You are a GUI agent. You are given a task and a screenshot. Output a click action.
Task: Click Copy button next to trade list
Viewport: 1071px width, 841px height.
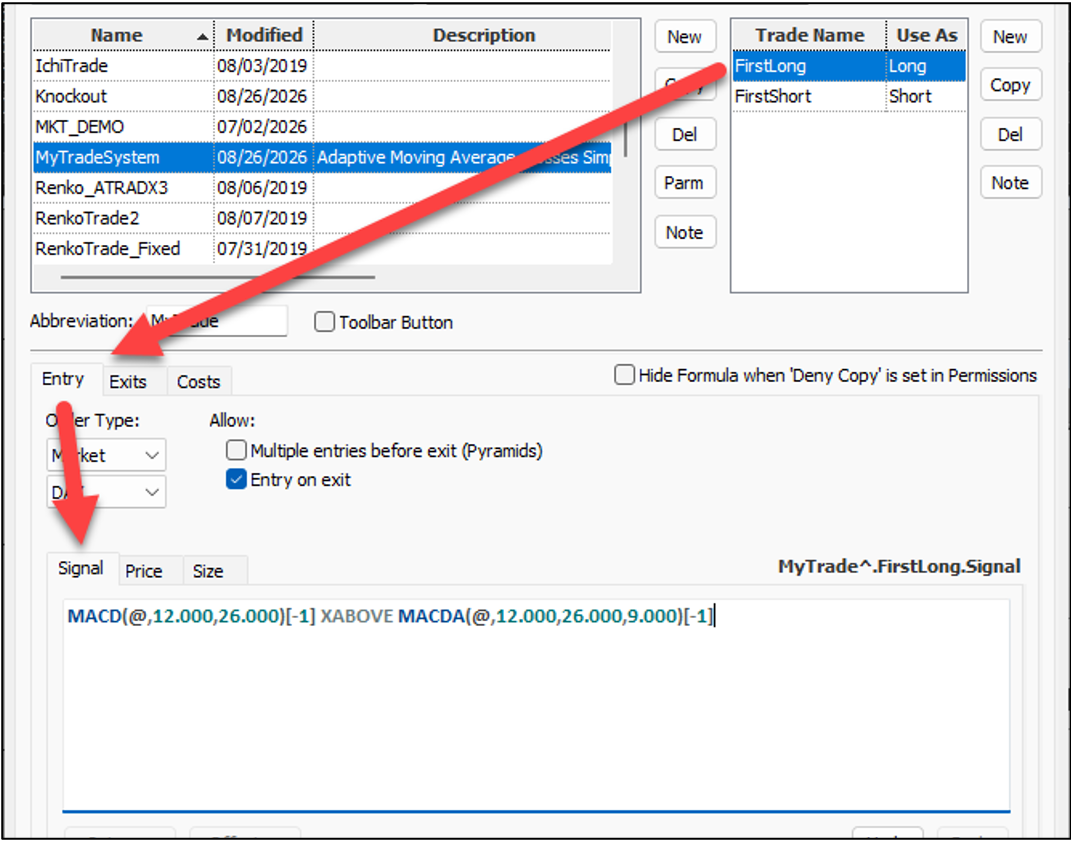tap(1011, 85)
